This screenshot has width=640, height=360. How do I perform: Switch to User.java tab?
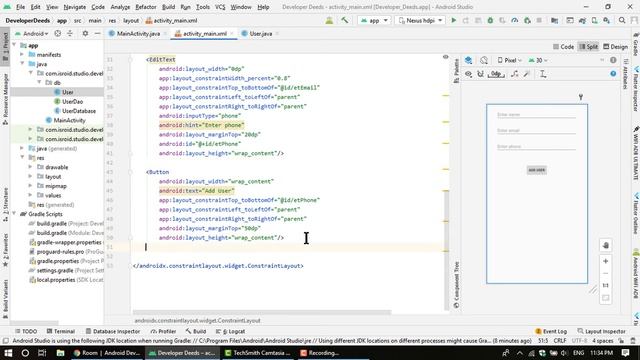pyautogui.click(x=260, y=33)
